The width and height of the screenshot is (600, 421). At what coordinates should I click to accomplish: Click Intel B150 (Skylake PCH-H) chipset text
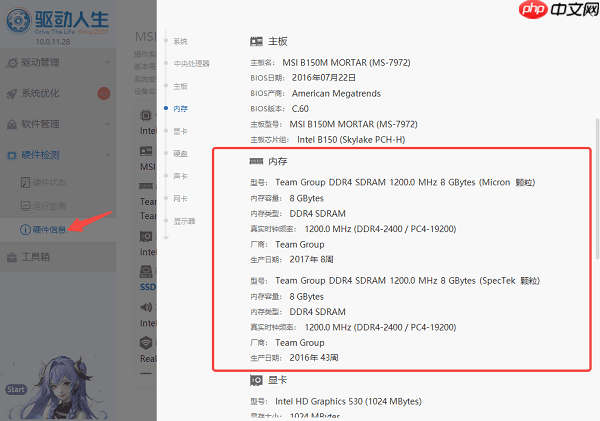point(351,140)
